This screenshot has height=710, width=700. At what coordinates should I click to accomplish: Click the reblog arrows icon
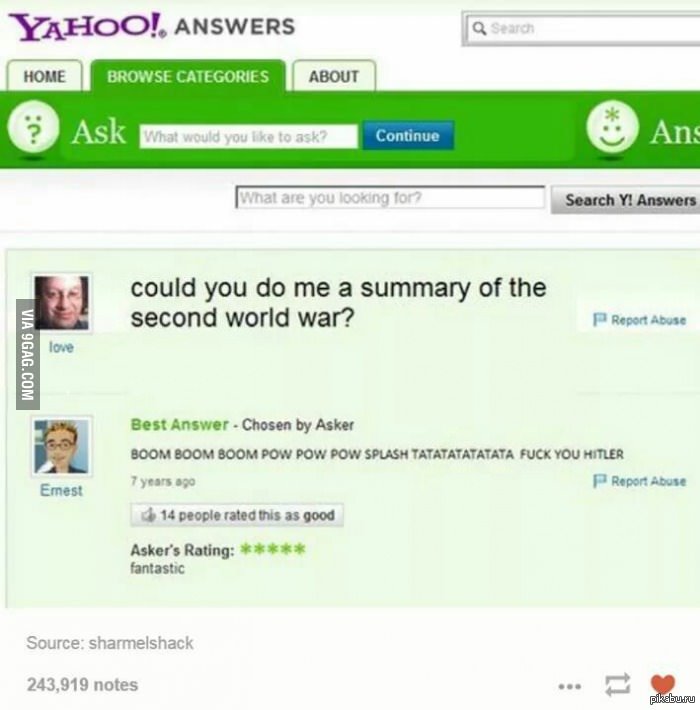pyautogui.click(x=618, y=684)
